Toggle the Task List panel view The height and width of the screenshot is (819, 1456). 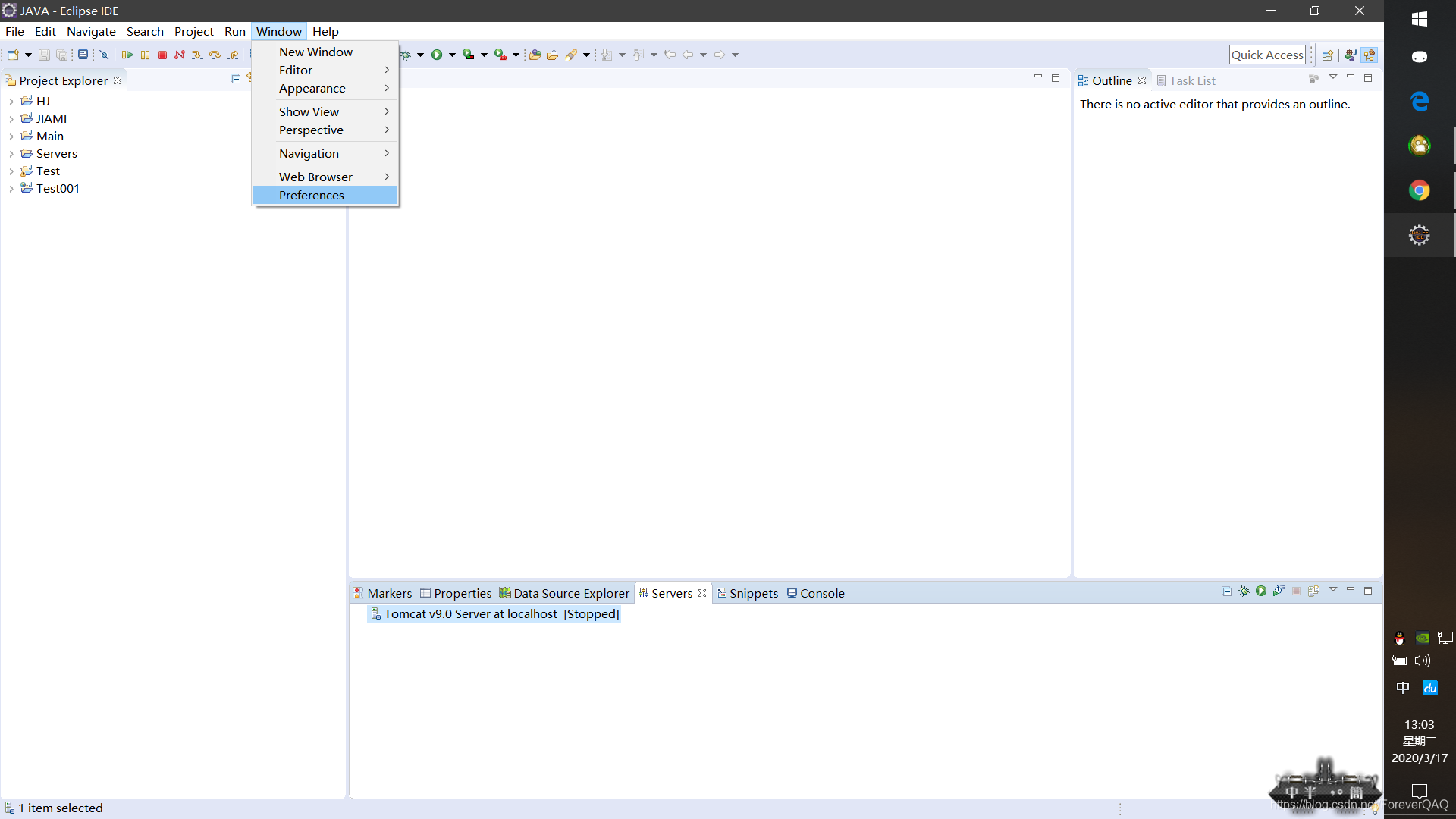coord(1193,80)
